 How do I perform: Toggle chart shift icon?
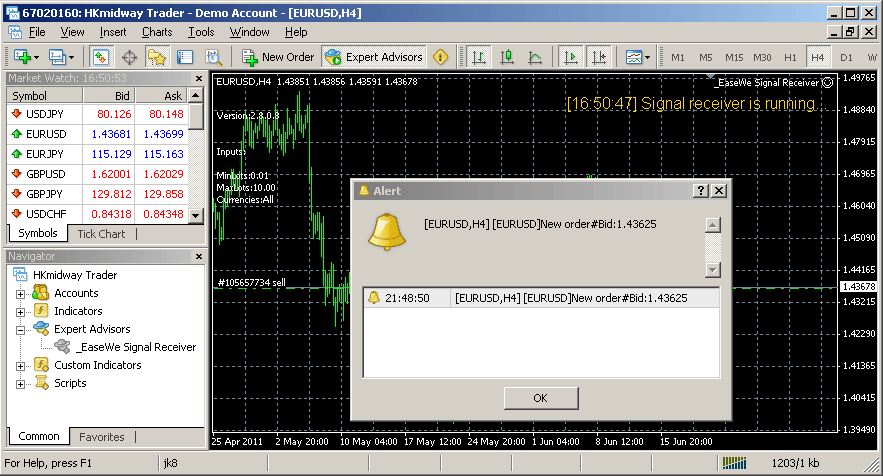[x=599, y=57]
